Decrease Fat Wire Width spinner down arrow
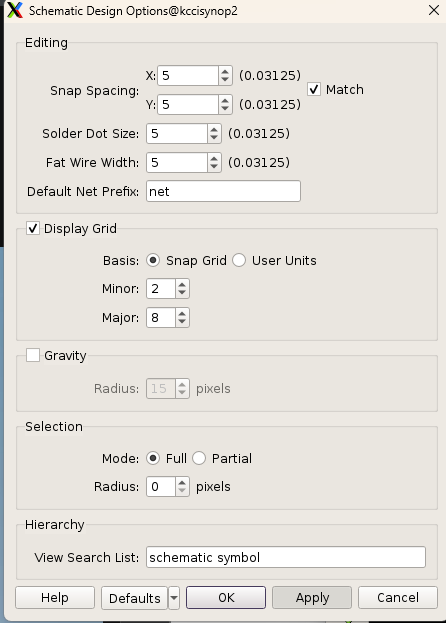The height and width of the screenshot is (623, 446). pos(214,167)
